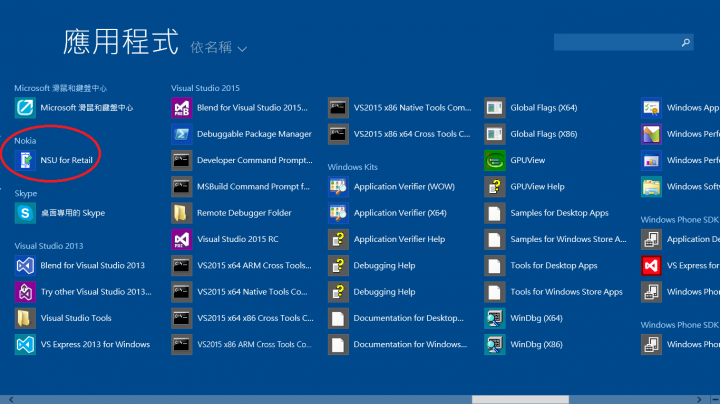
Task: Open desktop Skype app icon
Action: tap(25, 213)
